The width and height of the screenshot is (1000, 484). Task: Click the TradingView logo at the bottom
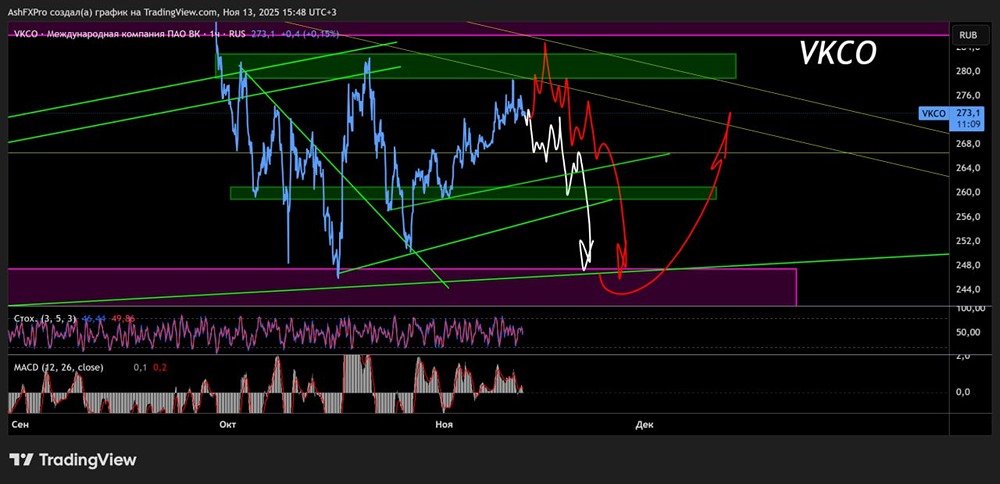[72, 460]
